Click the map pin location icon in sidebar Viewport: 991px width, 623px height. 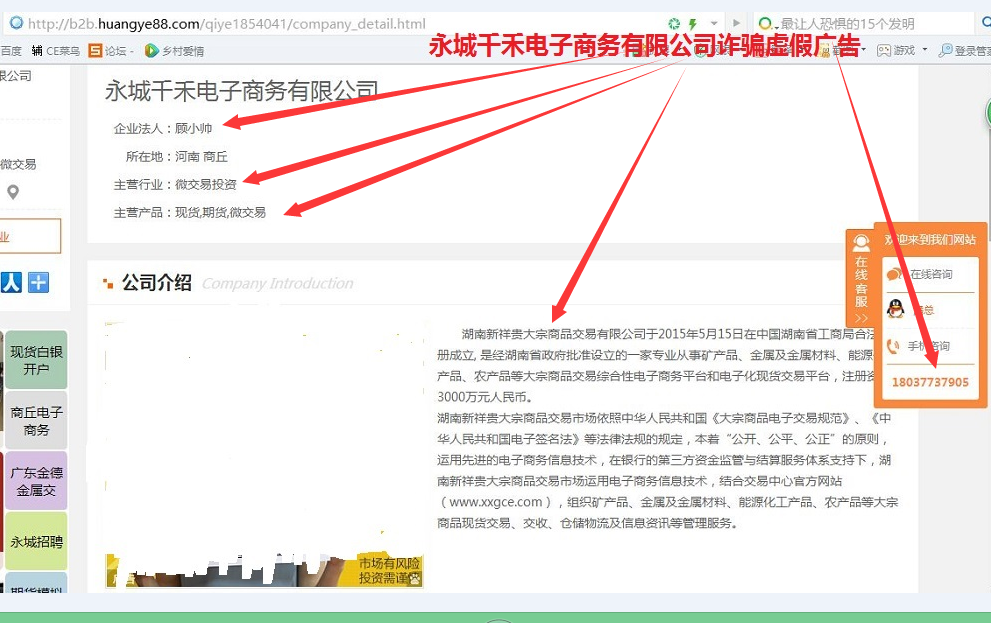tap(13, 191)
